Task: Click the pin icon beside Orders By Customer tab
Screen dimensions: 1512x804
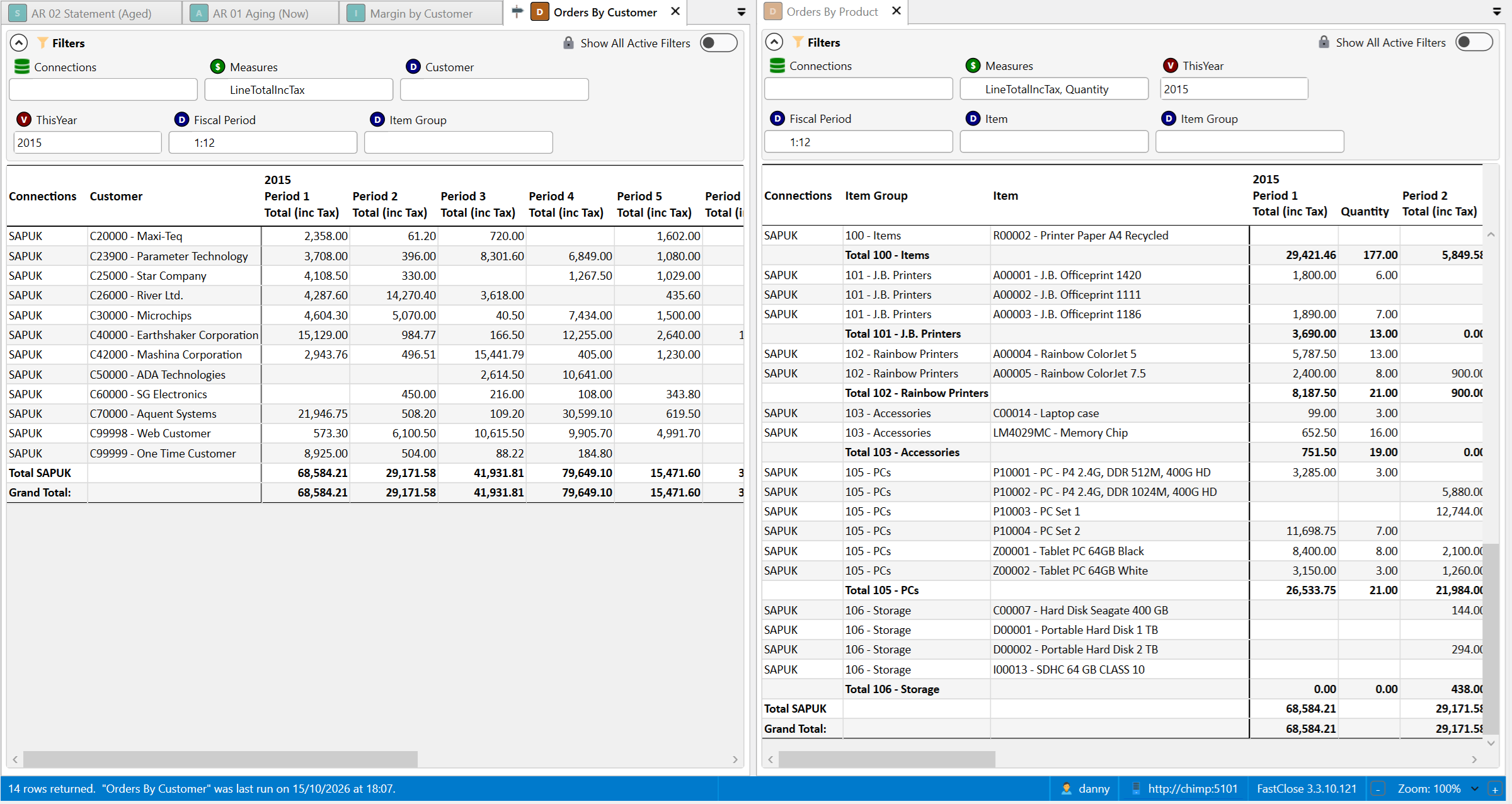Action: (x=517, y=11)
